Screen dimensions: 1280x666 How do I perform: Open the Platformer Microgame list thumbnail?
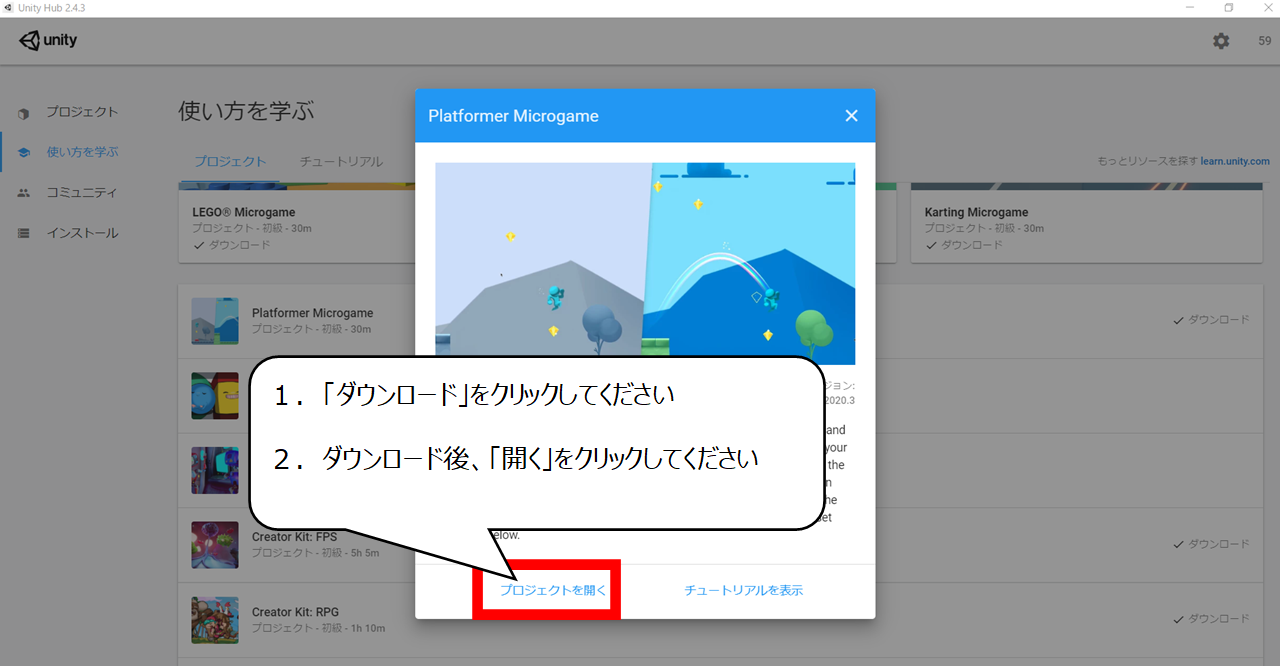[215, 321]
